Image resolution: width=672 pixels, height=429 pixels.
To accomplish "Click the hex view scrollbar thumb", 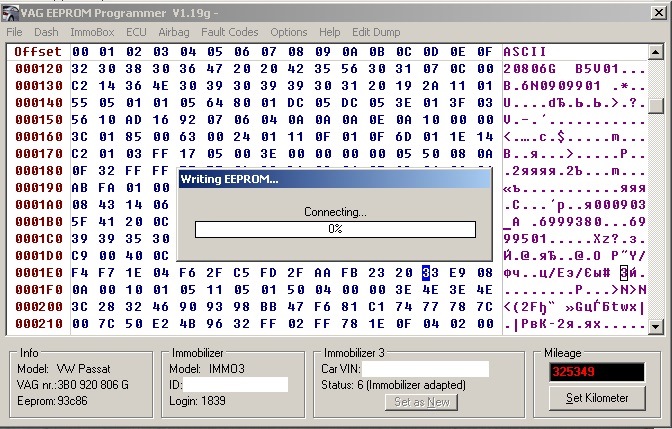I will tap(656, 105).
